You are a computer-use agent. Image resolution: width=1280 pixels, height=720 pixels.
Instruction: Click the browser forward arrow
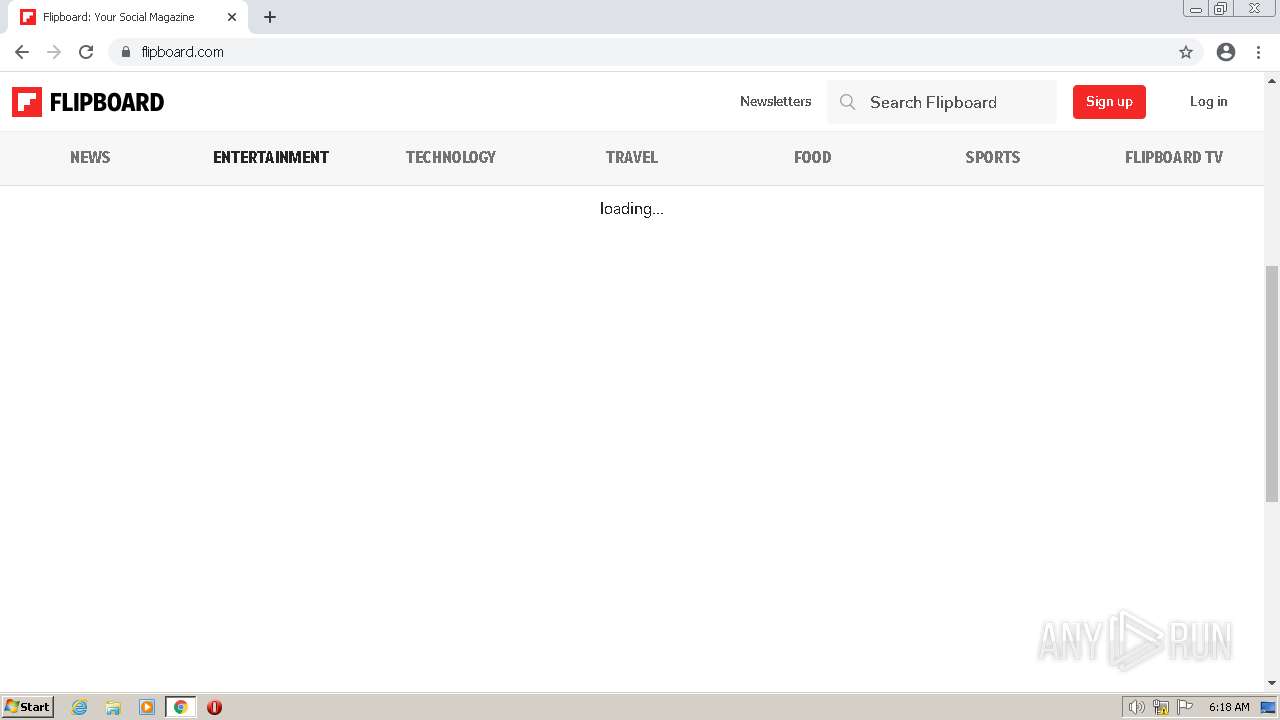[54, 52]
